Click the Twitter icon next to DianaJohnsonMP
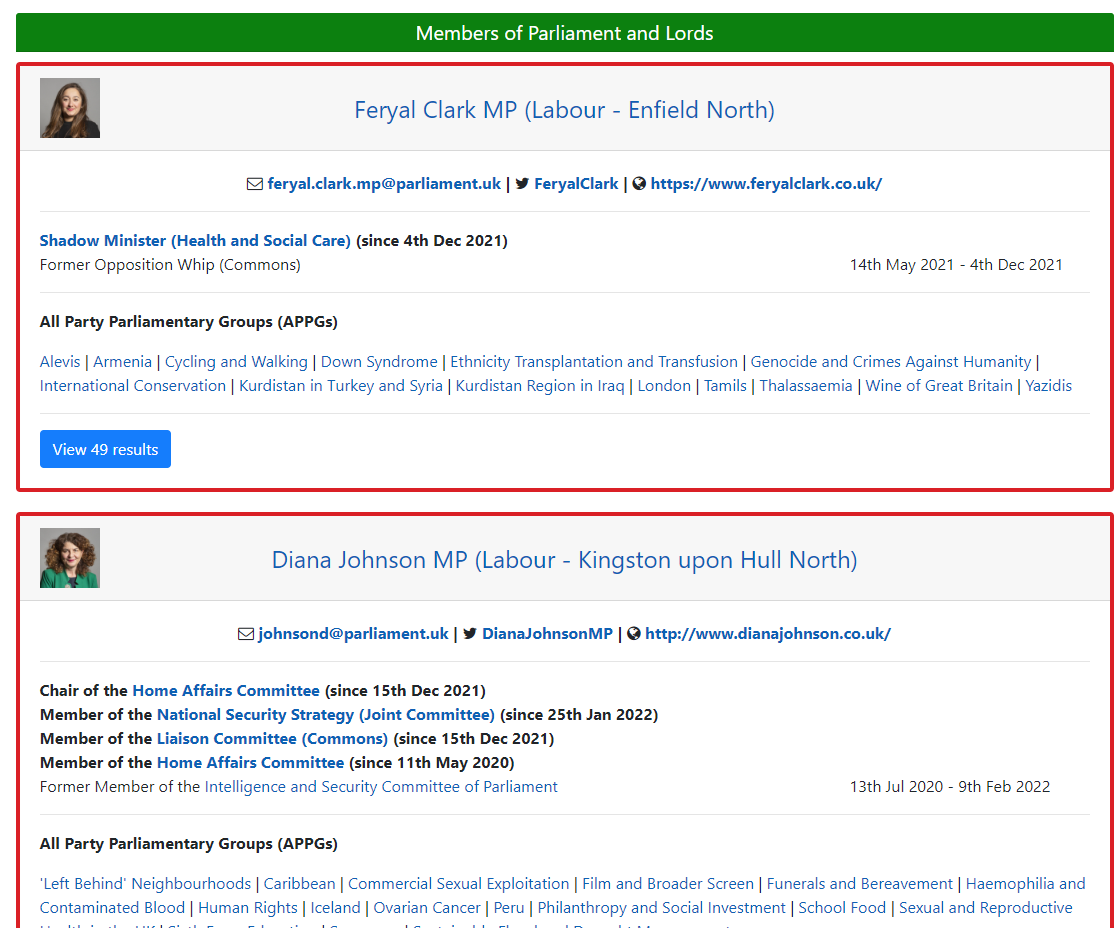 (x=470, y=634)
